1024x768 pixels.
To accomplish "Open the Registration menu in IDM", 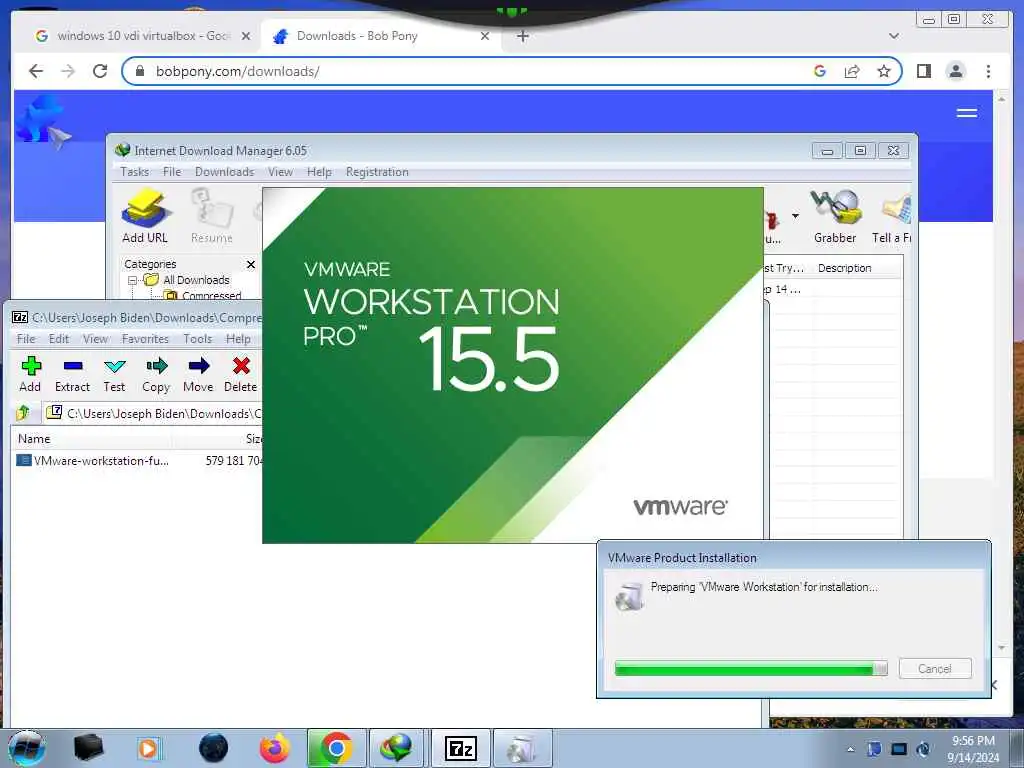I will pyautogui.click(x=377, y=172).
